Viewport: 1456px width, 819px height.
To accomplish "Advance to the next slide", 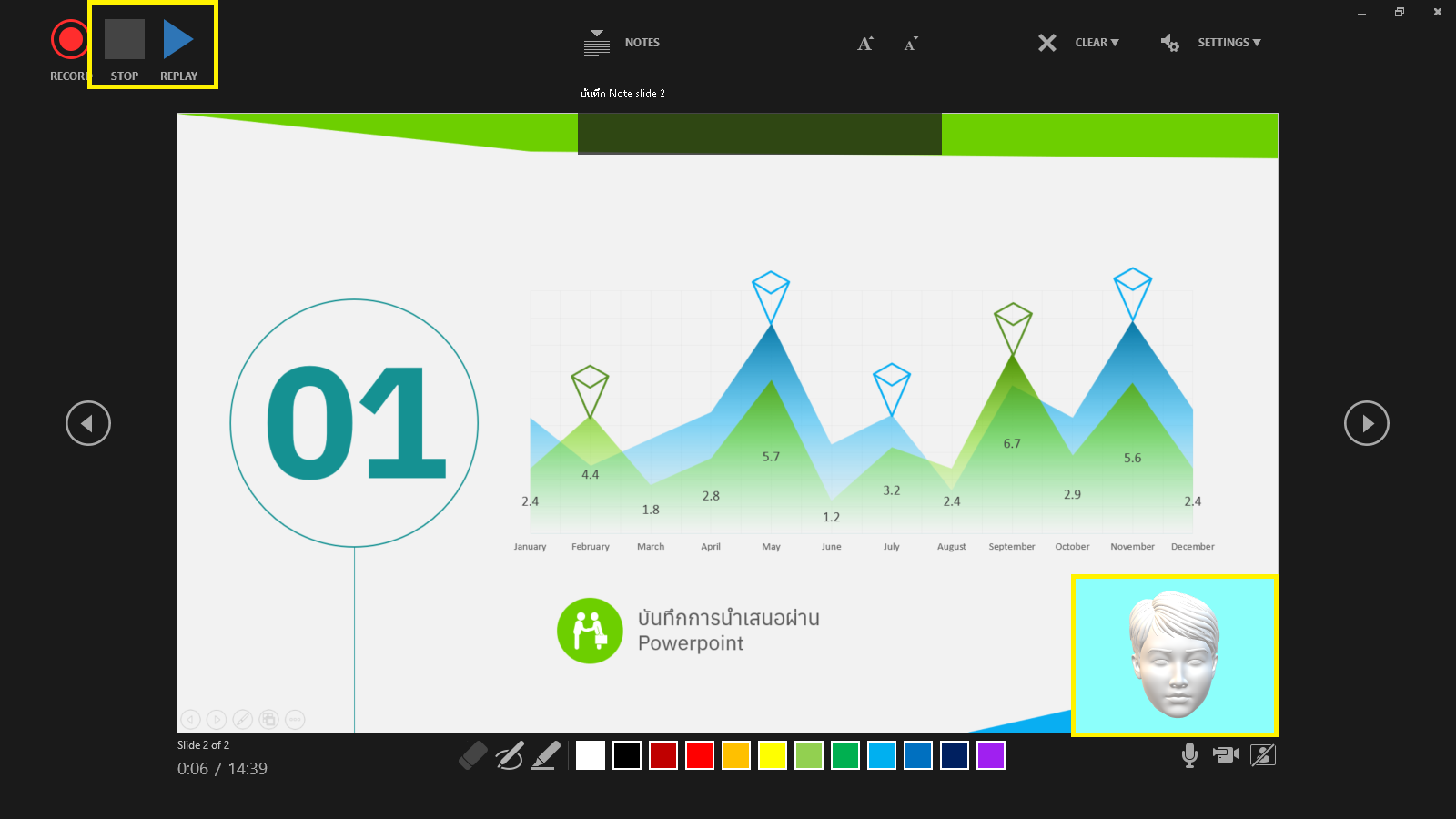I will tap(1366, 423).
